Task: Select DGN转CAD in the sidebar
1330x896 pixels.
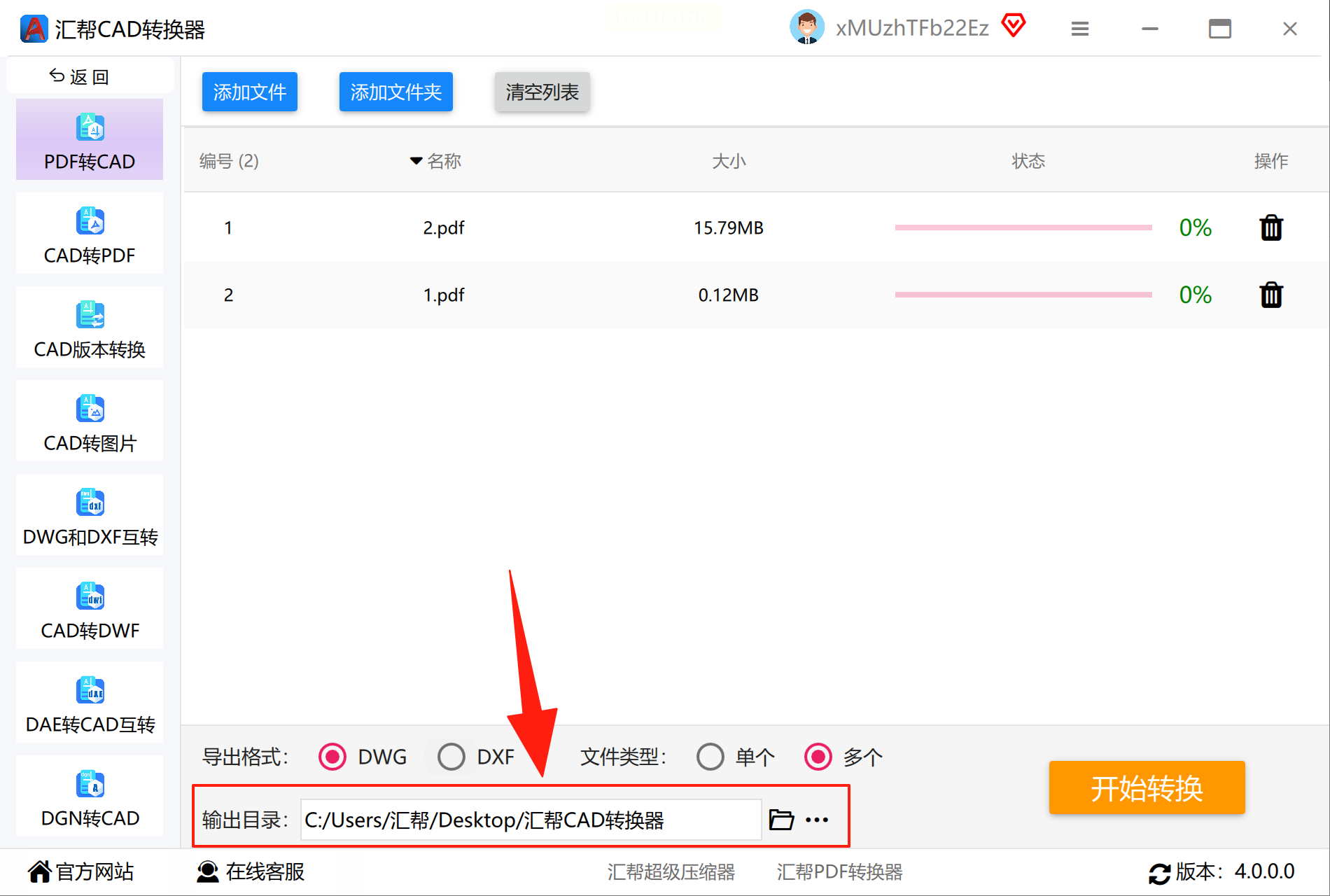Action: click(x=90, y=797)
